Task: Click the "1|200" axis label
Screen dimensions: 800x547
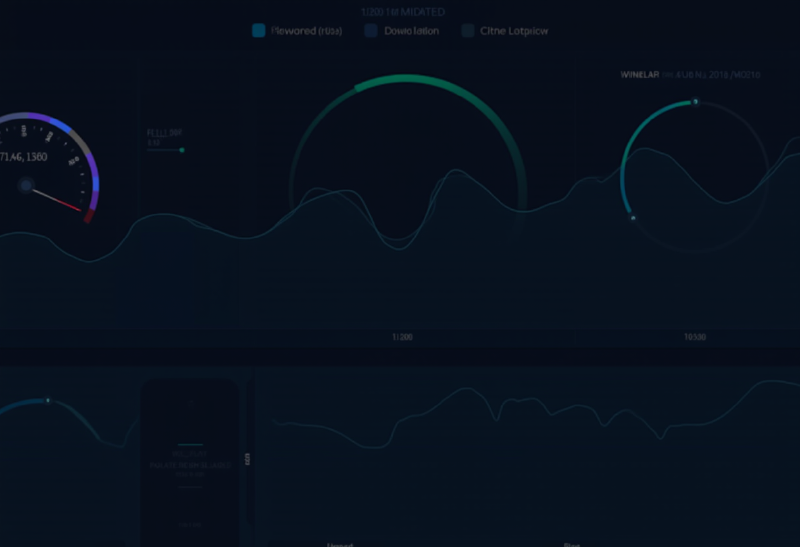Action: [x=403, y=337]
